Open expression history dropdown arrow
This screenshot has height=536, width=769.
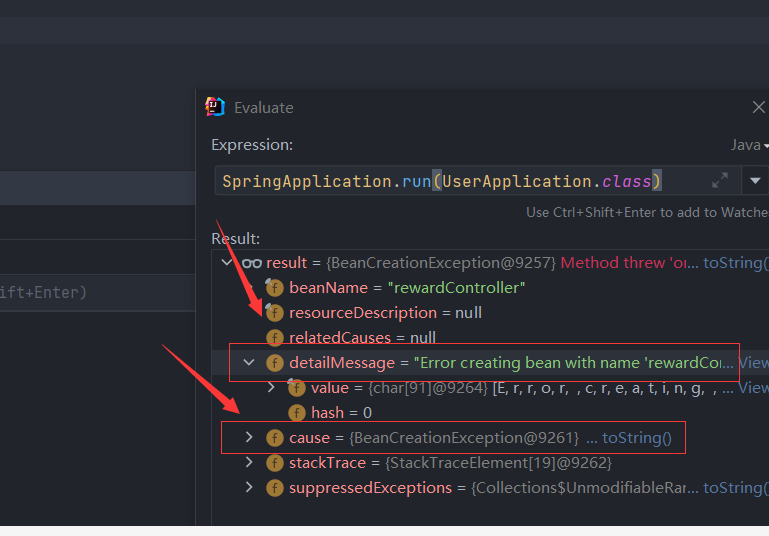[755, 181]
